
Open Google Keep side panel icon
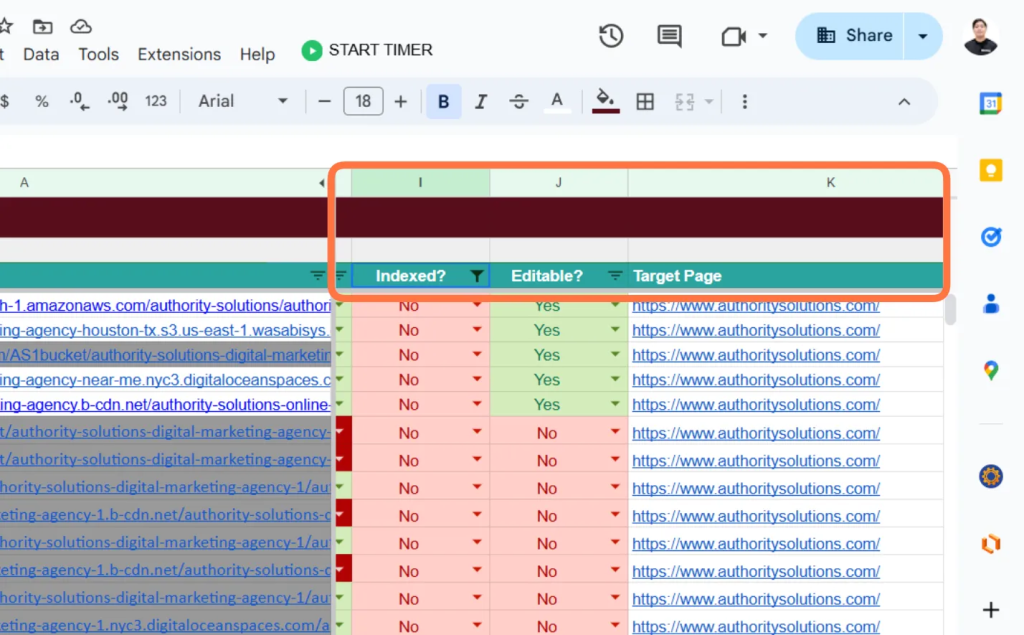point(991,170)
